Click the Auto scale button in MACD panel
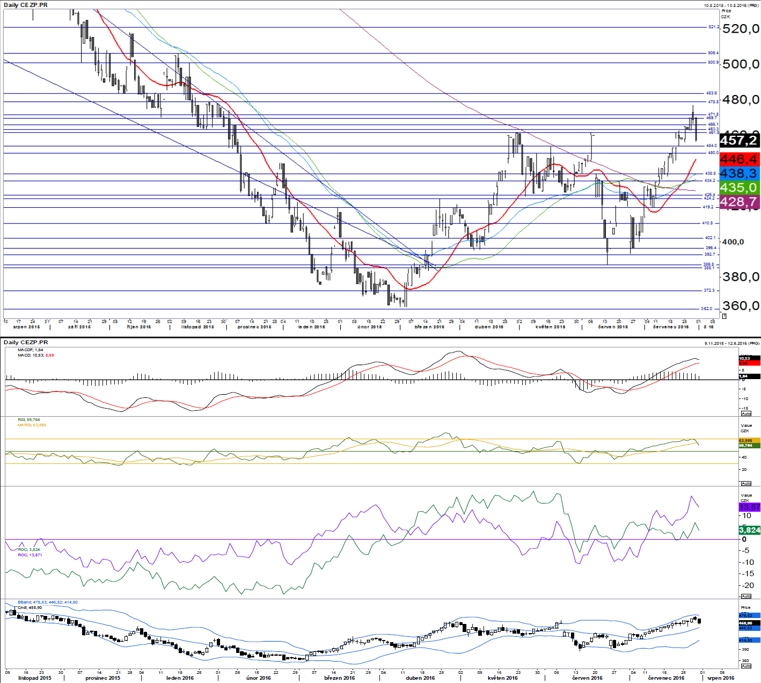Viewport: 761px width, 683px height. [745, 413]
